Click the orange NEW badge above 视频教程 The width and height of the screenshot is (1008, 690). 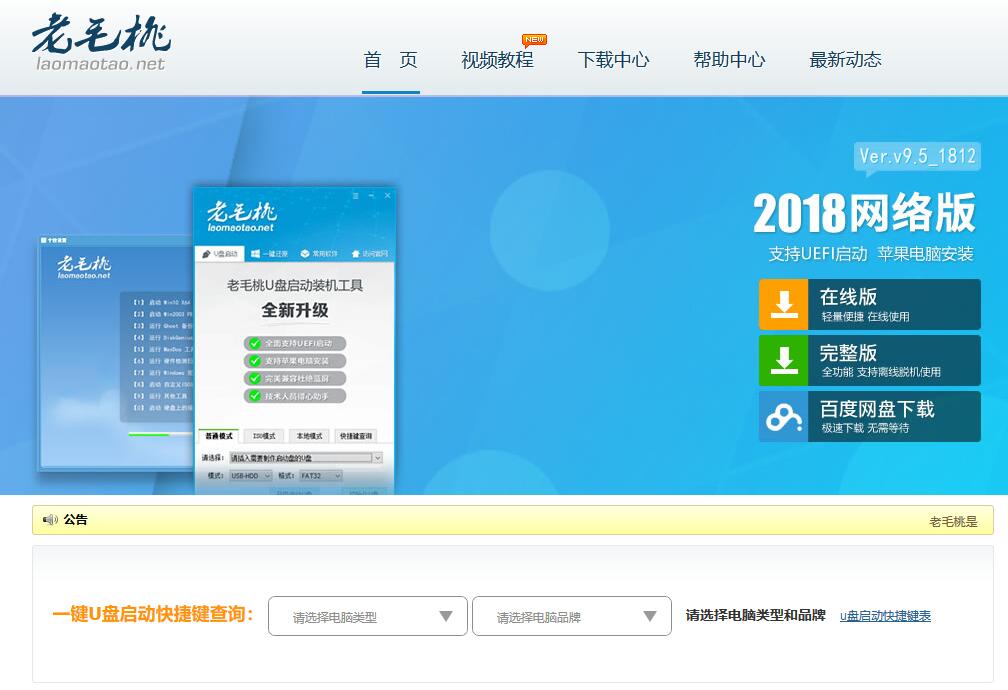click(x=534, y=41)
